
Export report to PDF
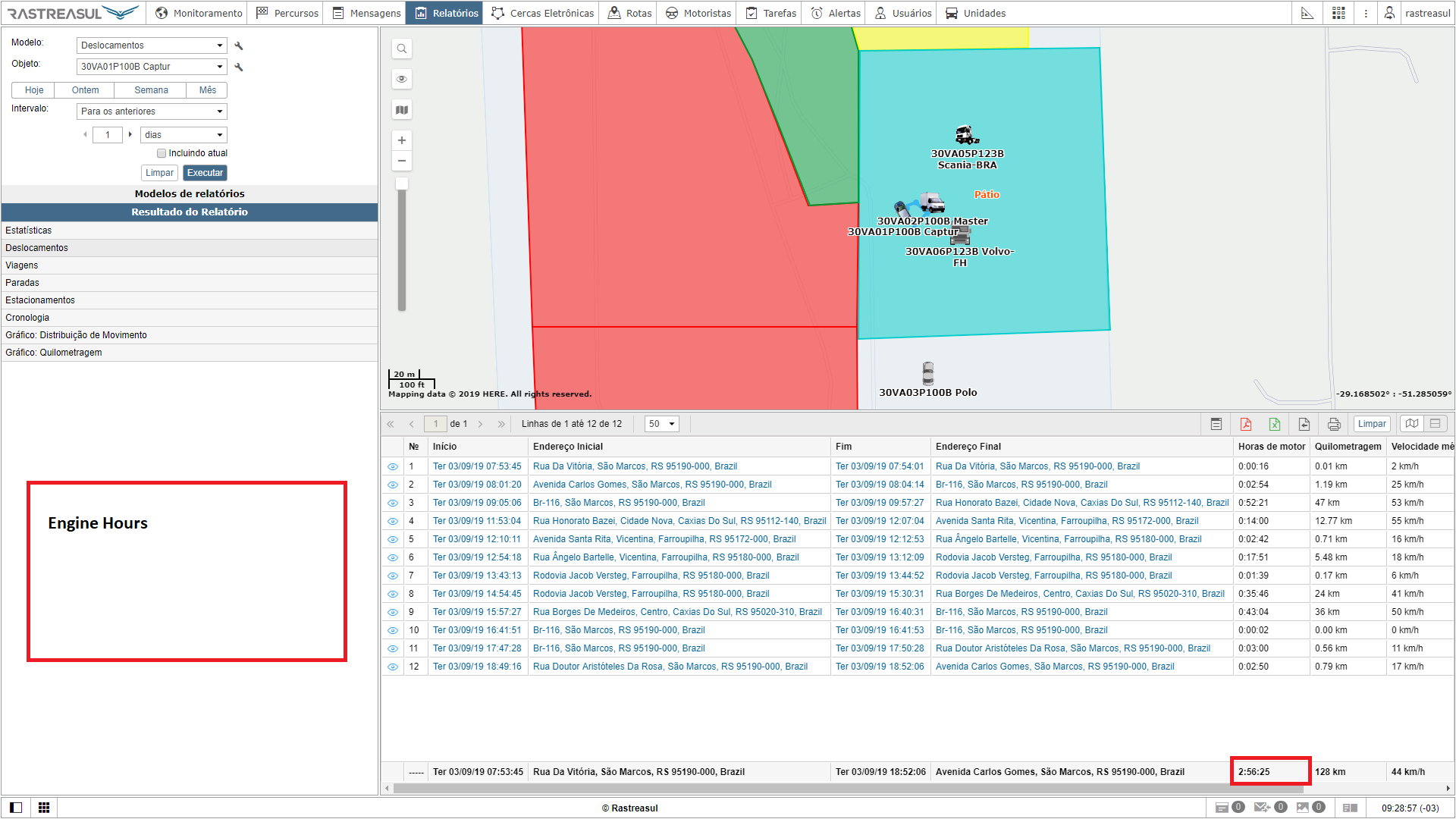(x=1245, y=424)
